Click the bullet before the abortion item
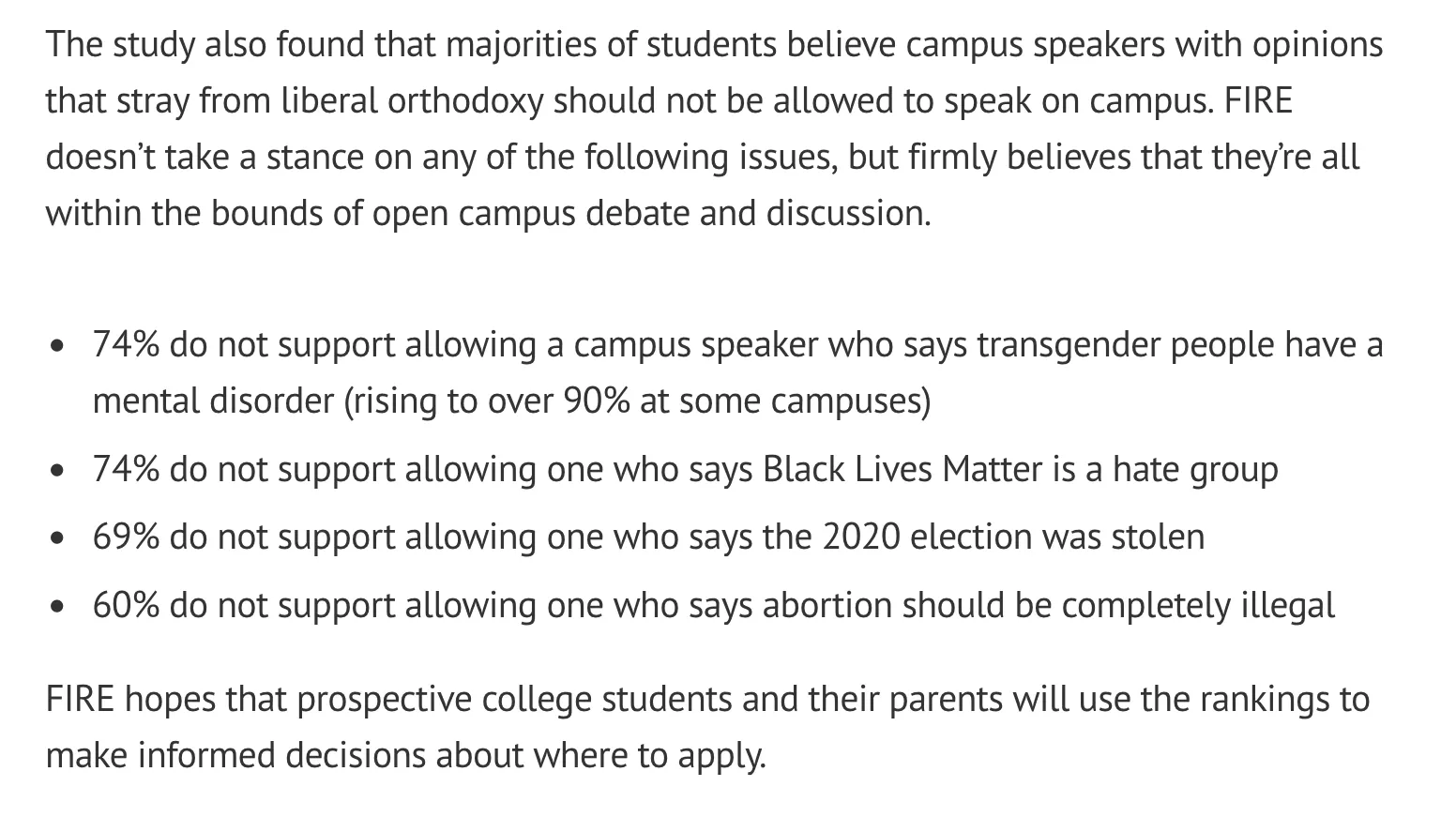The height and width of the screenshot is (832, 1456). [x=60, y=607]
